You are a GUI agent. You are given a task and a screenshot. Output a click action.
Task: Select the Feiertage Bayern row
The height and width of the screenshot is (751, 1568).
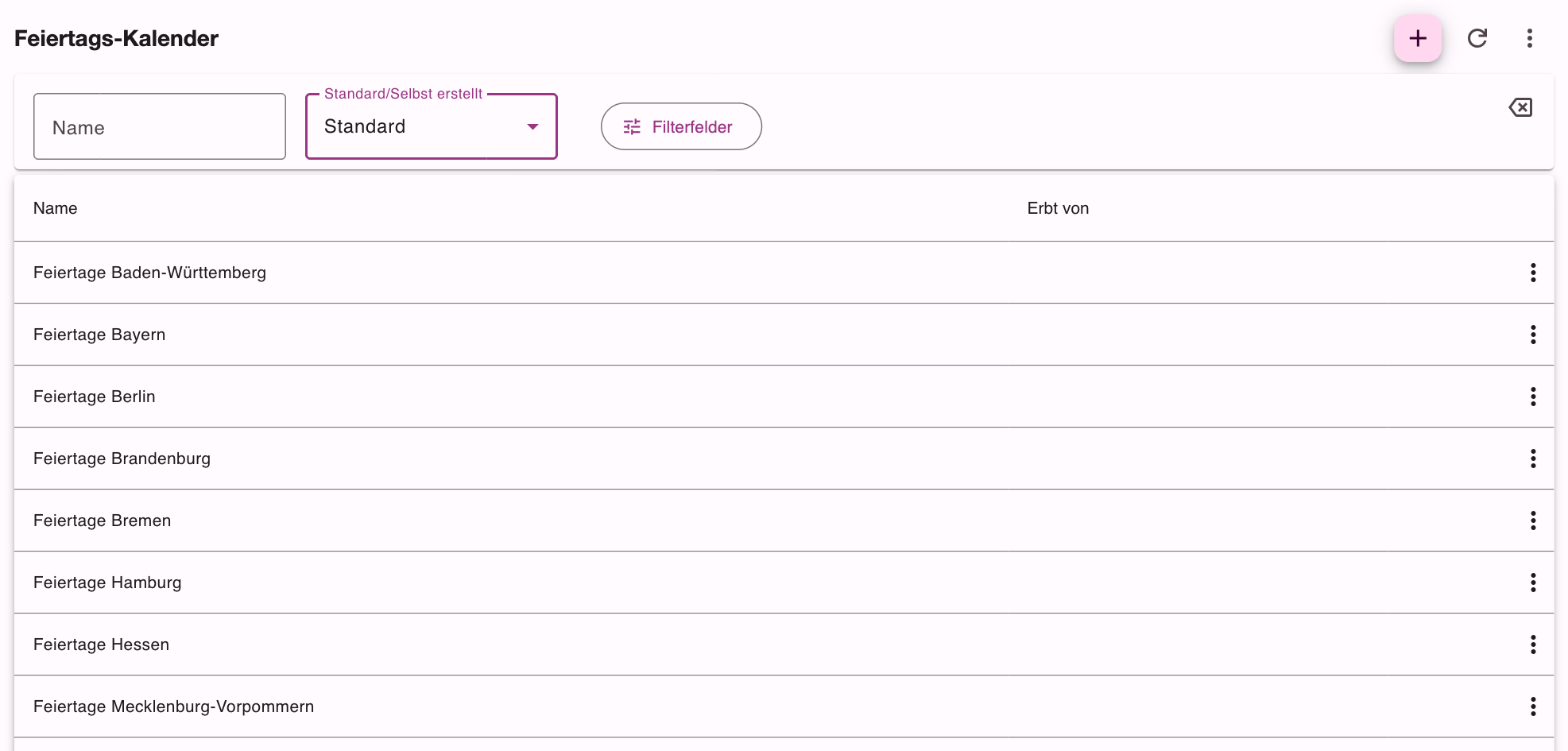784,335
